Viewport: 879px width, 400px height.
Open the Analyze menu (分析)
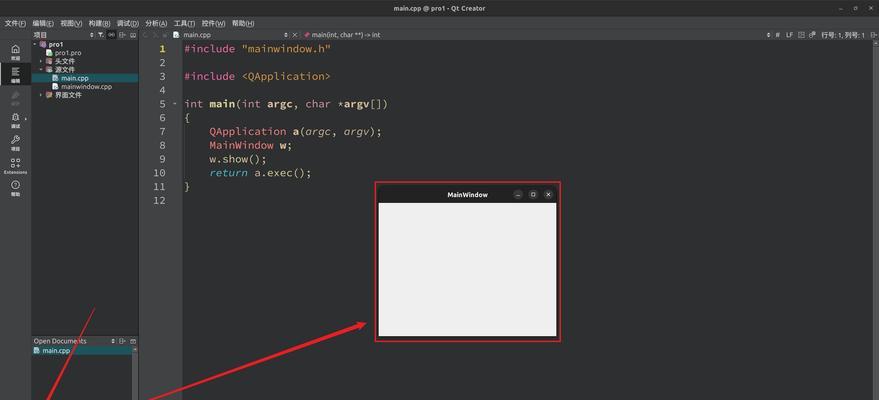point(156,24)
